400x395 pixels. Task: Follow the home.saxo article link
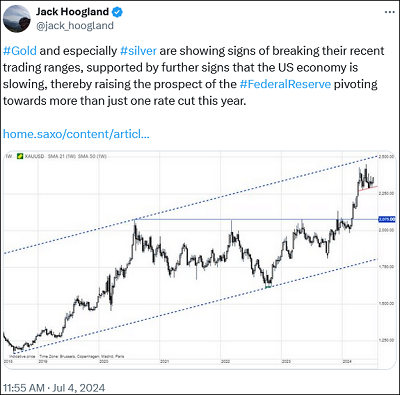76,134
